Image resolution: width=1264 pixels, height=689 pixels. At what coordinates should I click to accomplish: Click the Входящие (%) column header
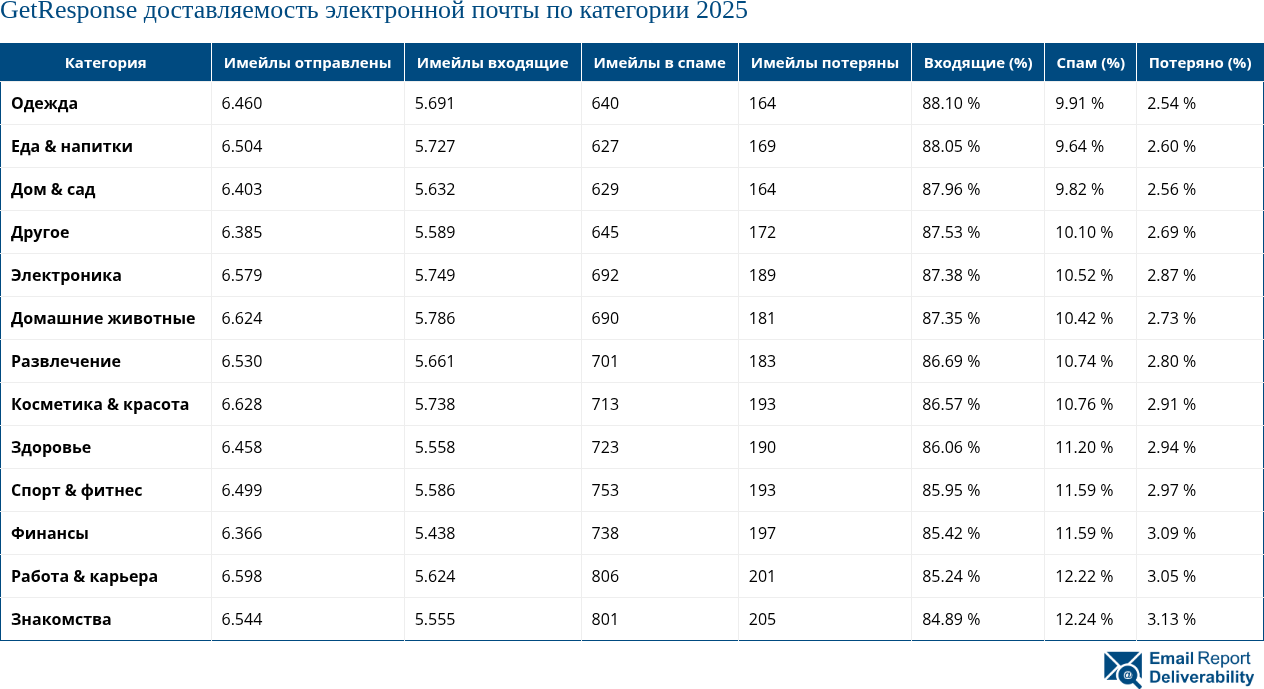(x=976, y=61)
